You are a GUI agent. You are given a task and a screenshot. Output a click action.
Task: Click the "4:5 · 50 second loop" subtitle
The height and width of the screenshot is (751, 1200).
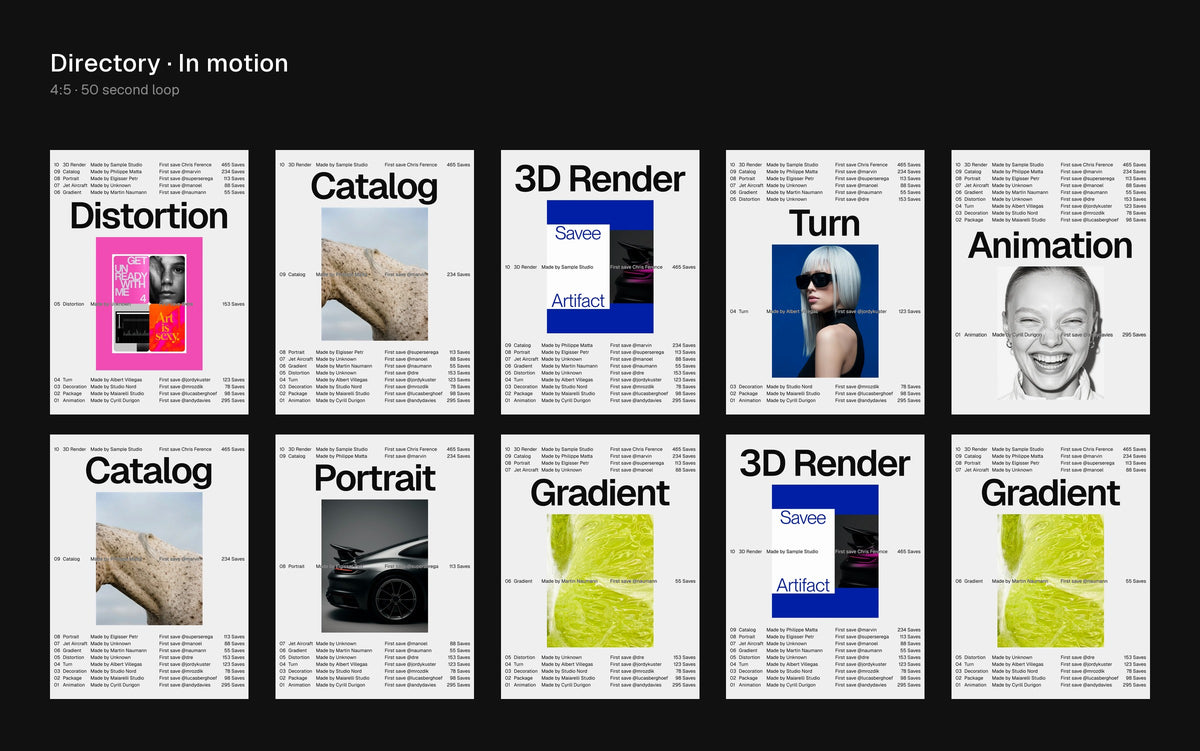click(x=115, y=90)
